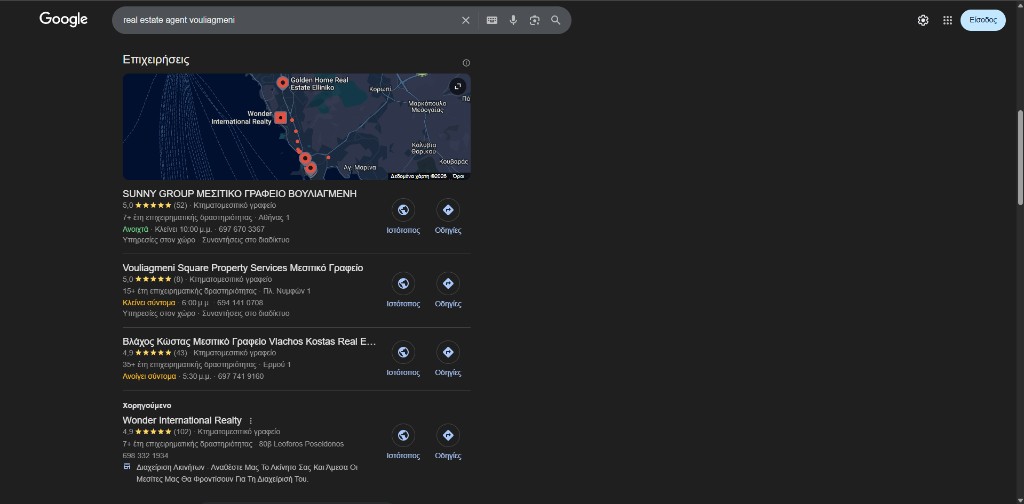Click the Wonder International Realty square map marker
This screenshot has height=504, width=1024.
[x=280, y=118]
